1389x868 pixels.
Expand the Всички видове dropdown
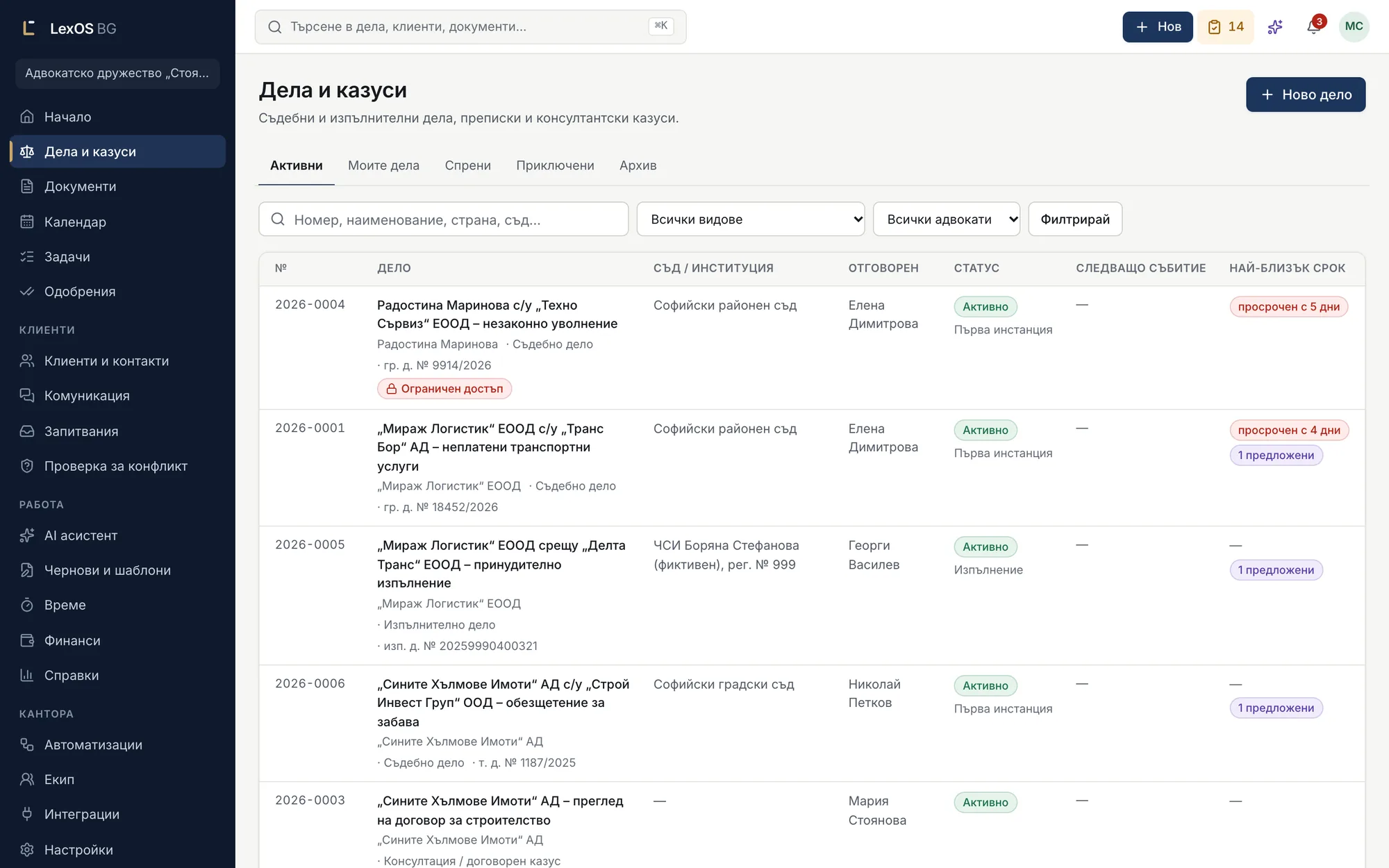750,219
